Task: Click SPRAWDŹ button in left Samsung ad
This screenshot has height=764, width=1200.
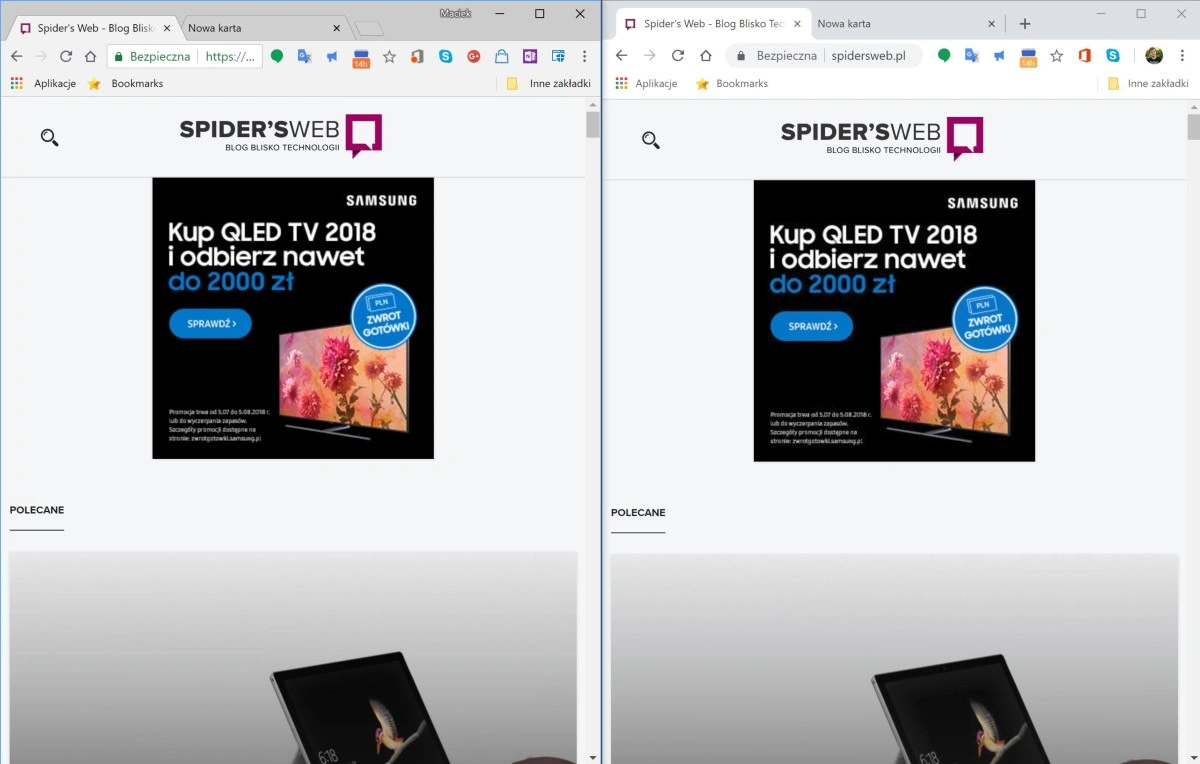Action: [210, 324]
